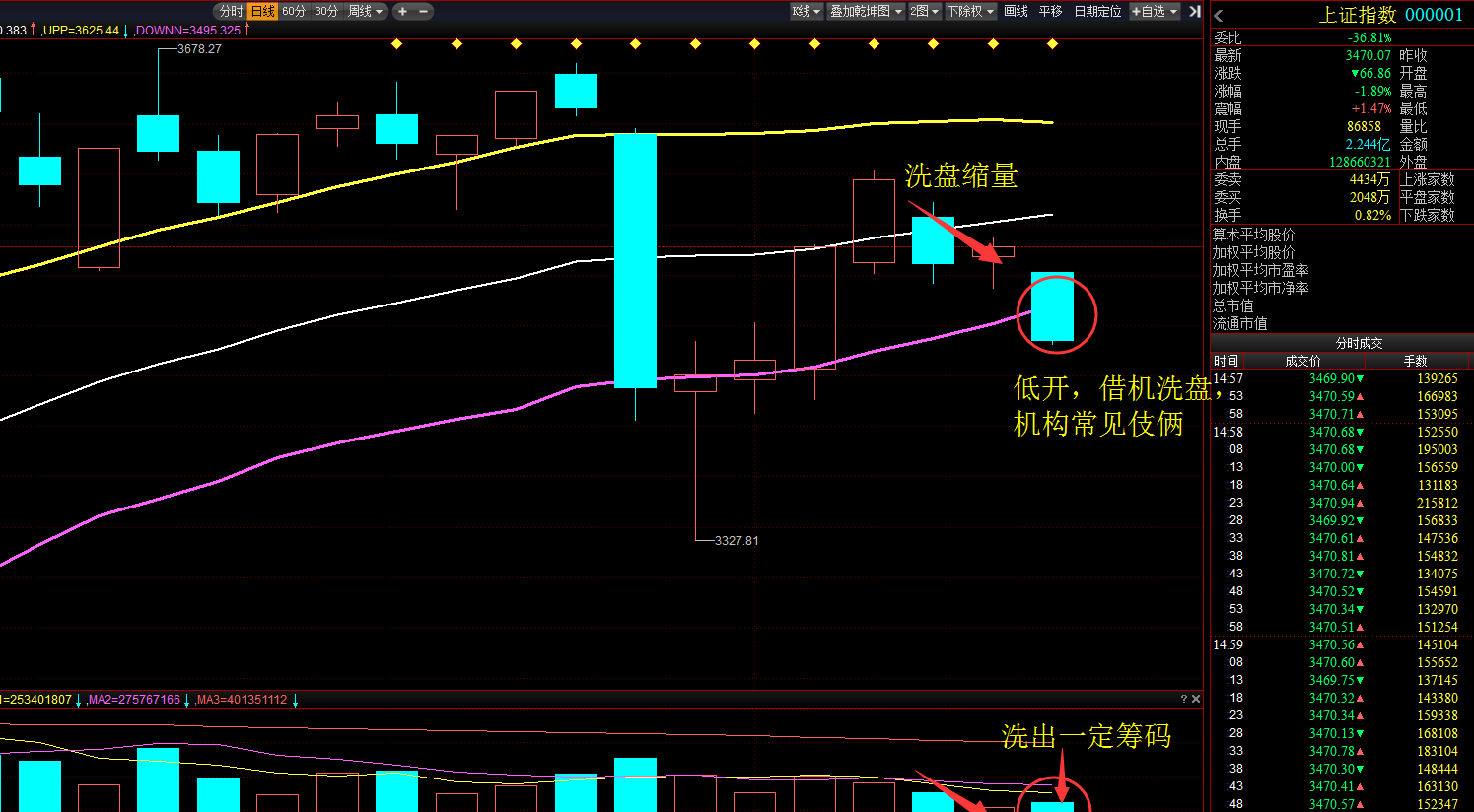Open K线 chart type dropdown
This screenshot has width=1474, height=812.
[x=806, y=11]
